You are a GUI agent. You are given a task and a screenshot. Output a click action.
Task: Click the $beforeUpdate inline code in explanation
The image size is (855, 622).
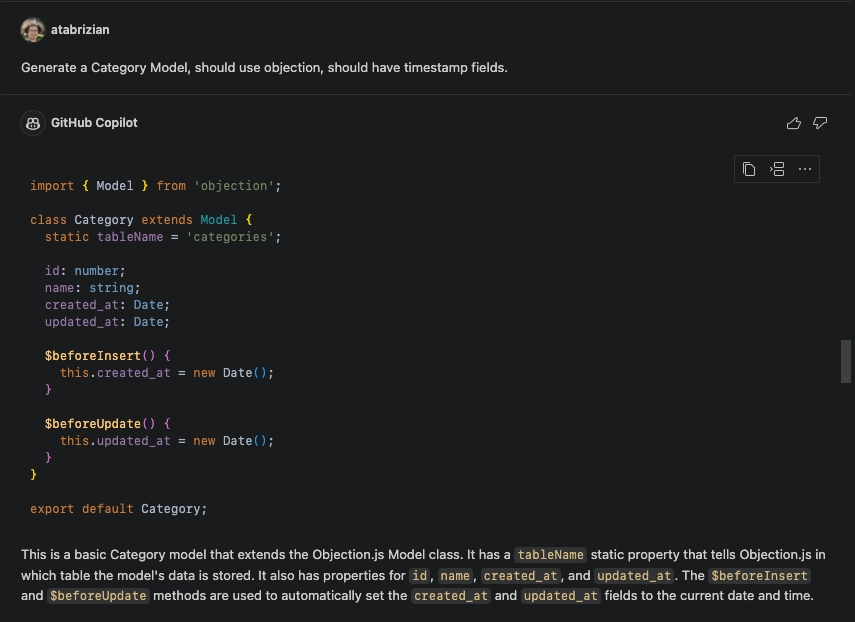[x=98, y=596]
